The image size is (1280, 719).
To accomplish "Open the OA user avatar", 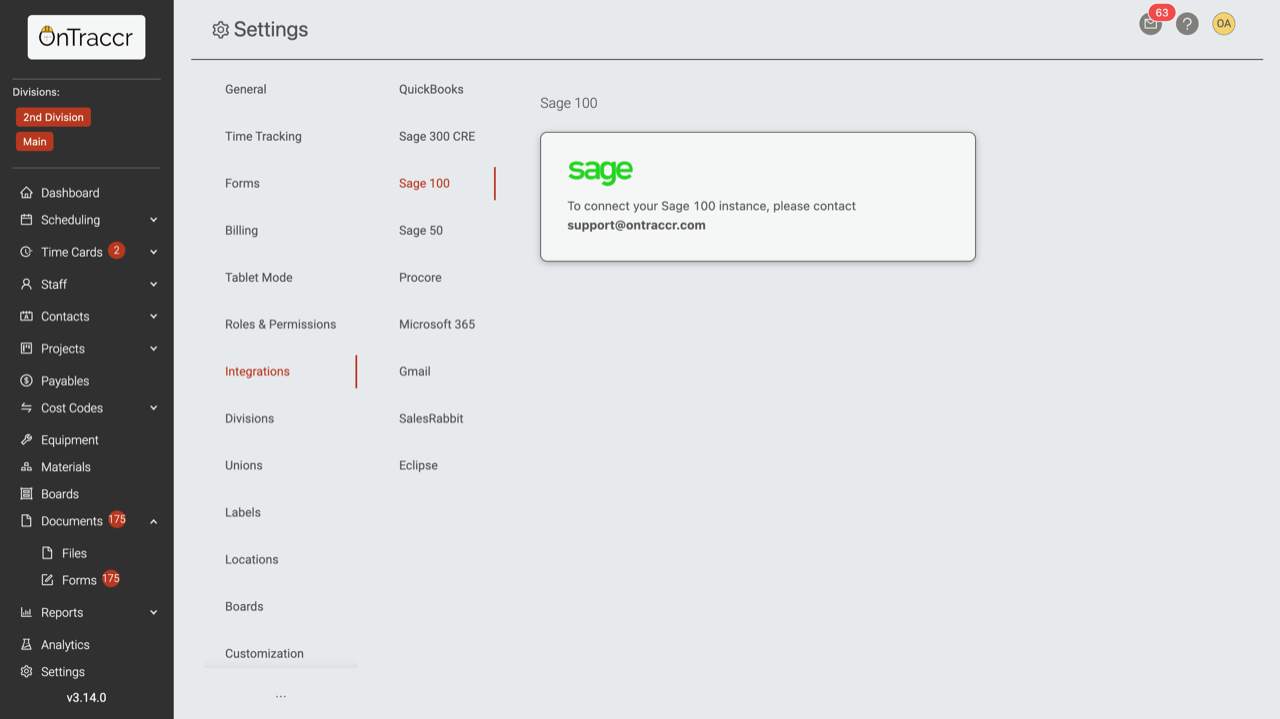I will pos(1224,23).
